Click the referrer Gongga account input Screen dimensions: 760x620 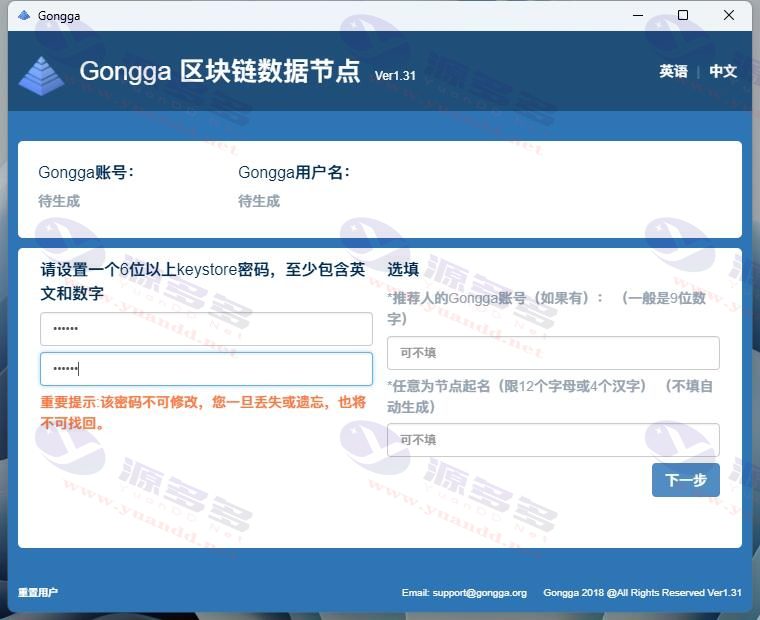(553, 353)
